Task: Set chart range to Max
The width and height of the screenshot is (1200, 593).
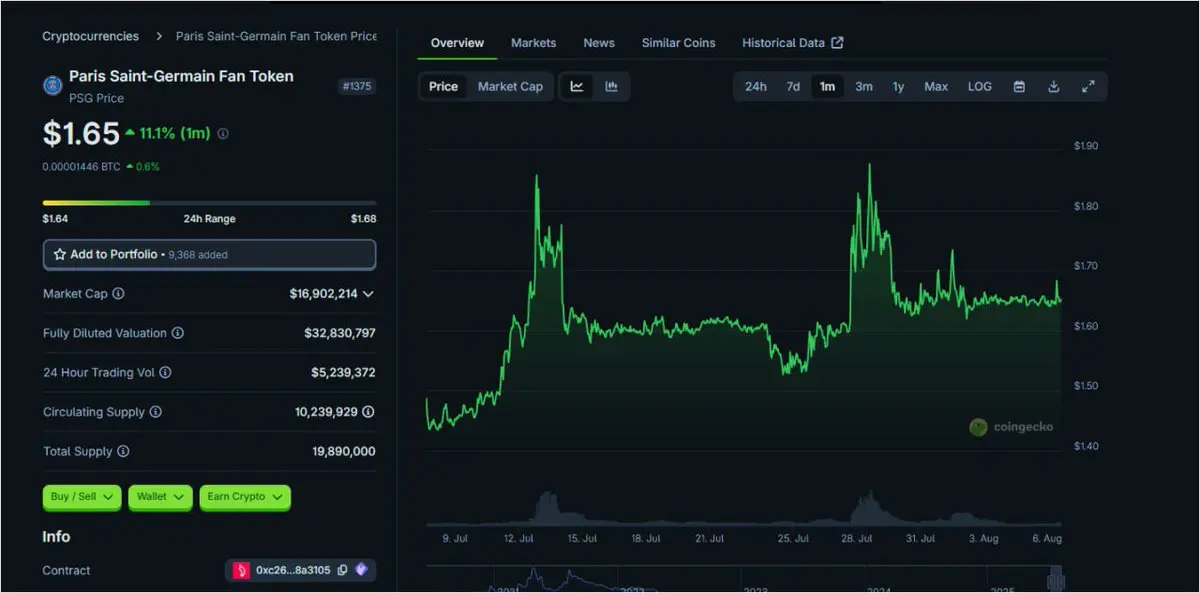Action: pyautogui.click(x=936, y=86)
